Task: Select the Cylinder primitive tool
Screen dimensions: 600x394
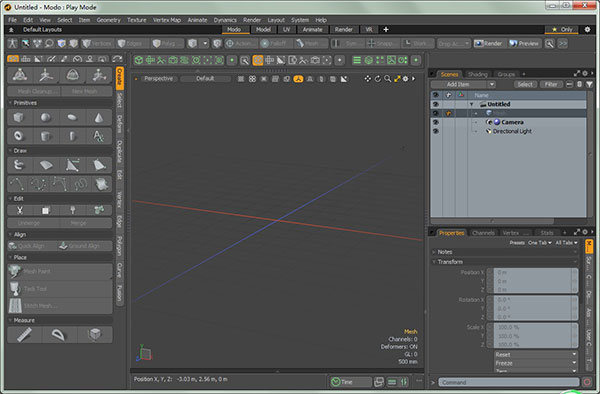Action: pyautogui.click(x=46, y=136)
